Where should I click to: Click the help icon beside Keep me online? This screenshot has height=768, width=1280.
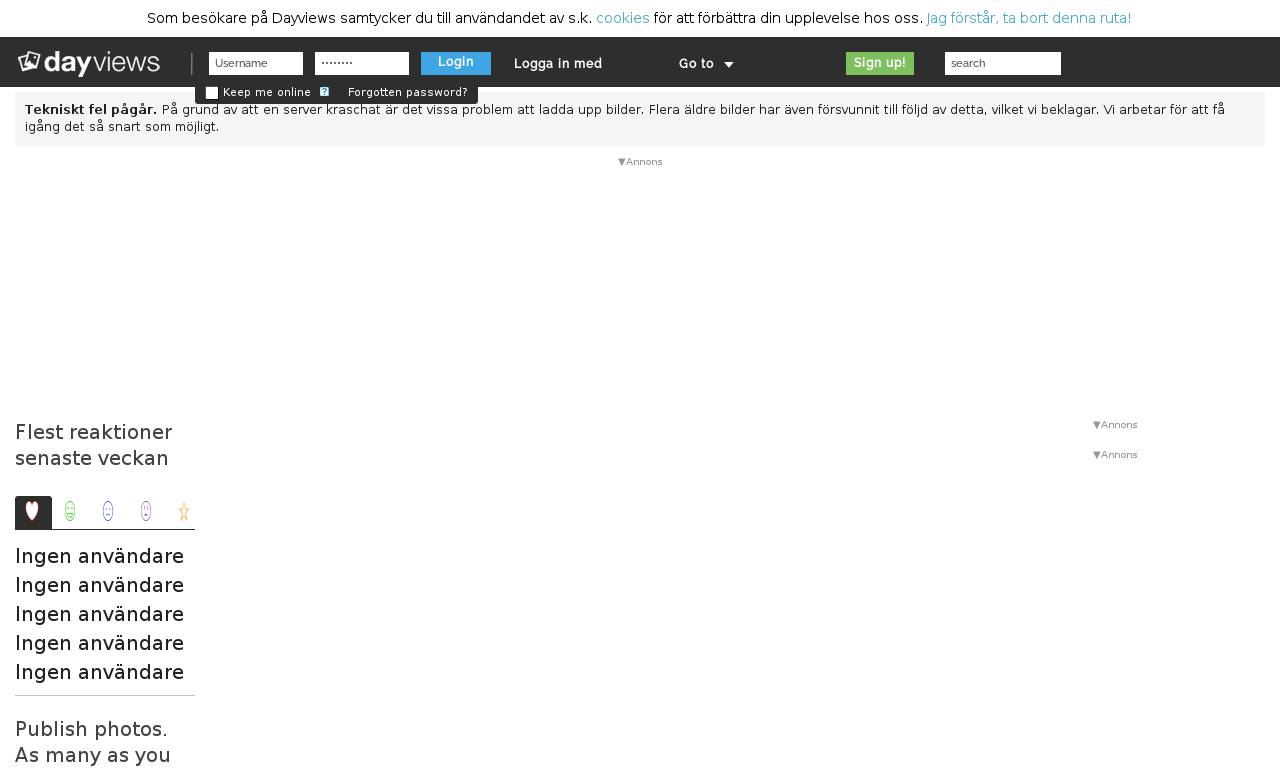coord(324,92)
